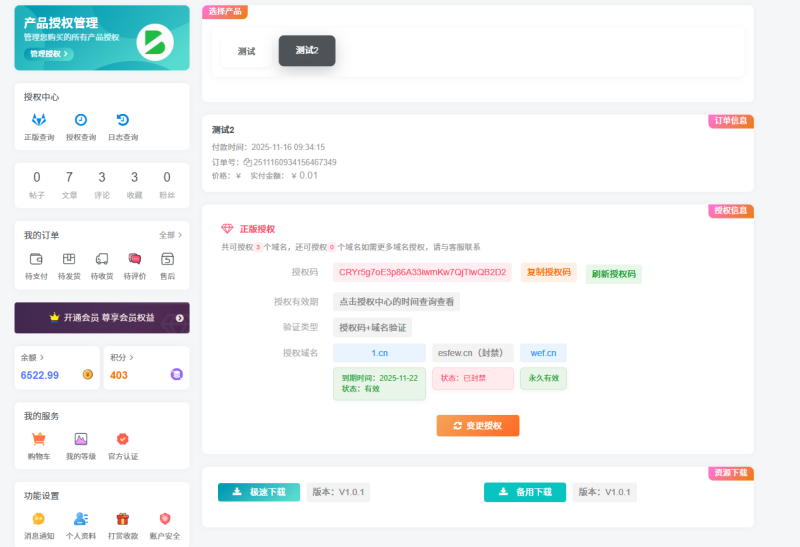The width and height of the screenshot is (800, 547).
Task: Click the green product logo in banner
Action: coord(155,42)
